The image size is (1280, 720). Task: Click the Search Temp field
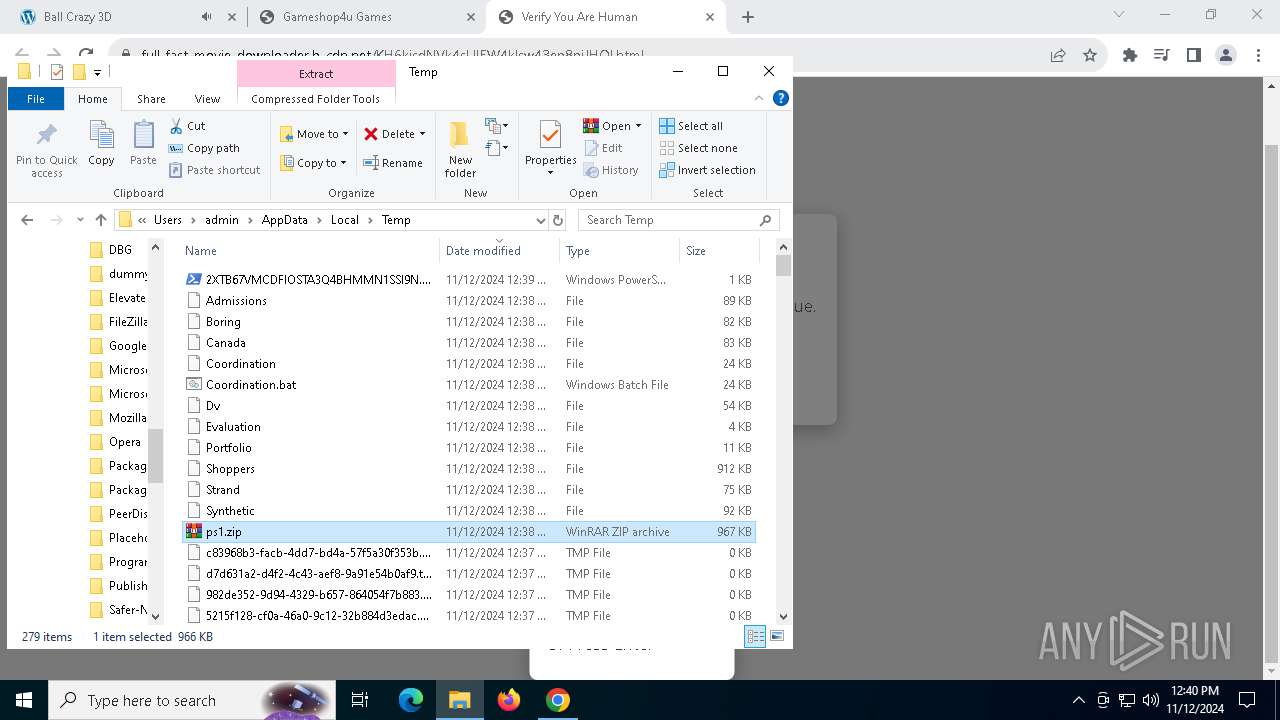click(x=678, y=220)
